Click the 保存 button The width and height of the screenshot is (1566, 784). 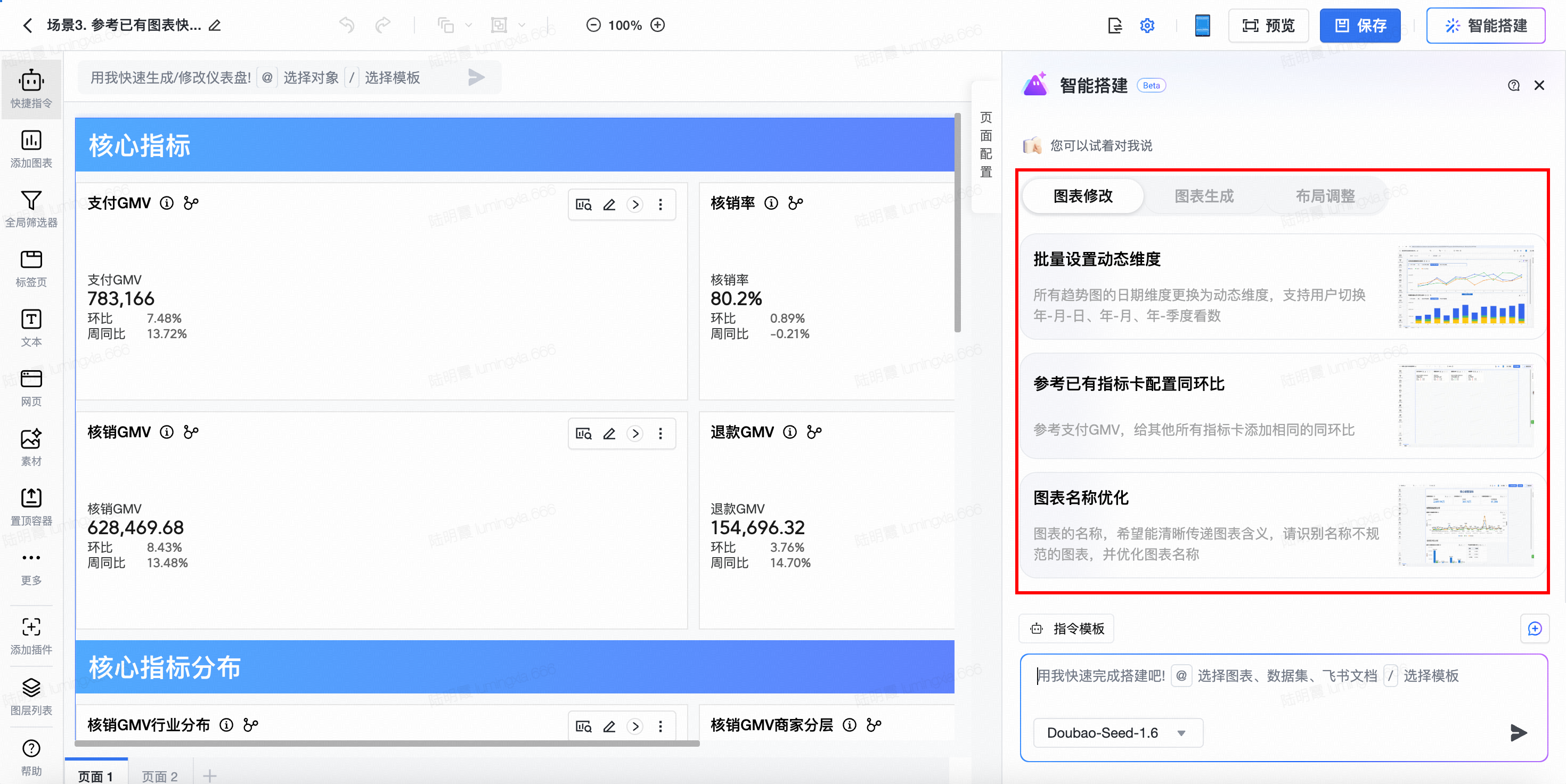tap(1360, 26)
